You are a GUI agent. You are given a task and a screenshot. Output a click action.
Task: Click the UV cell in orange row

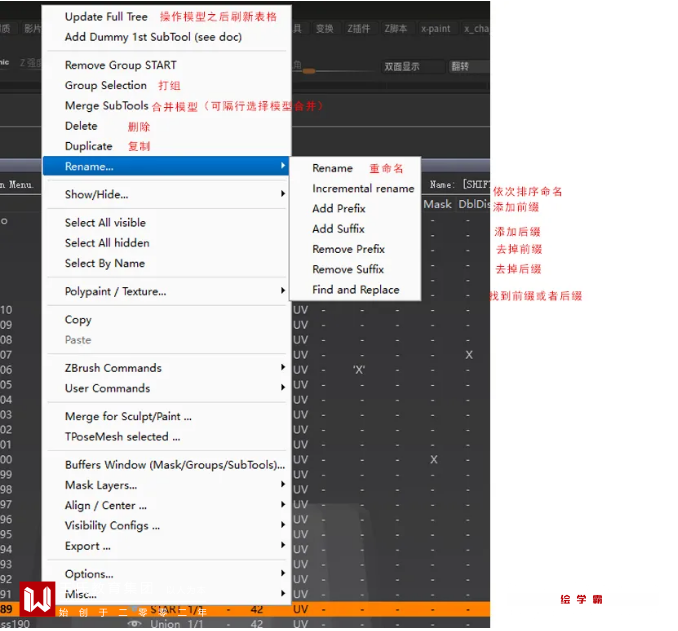[301, 610]
